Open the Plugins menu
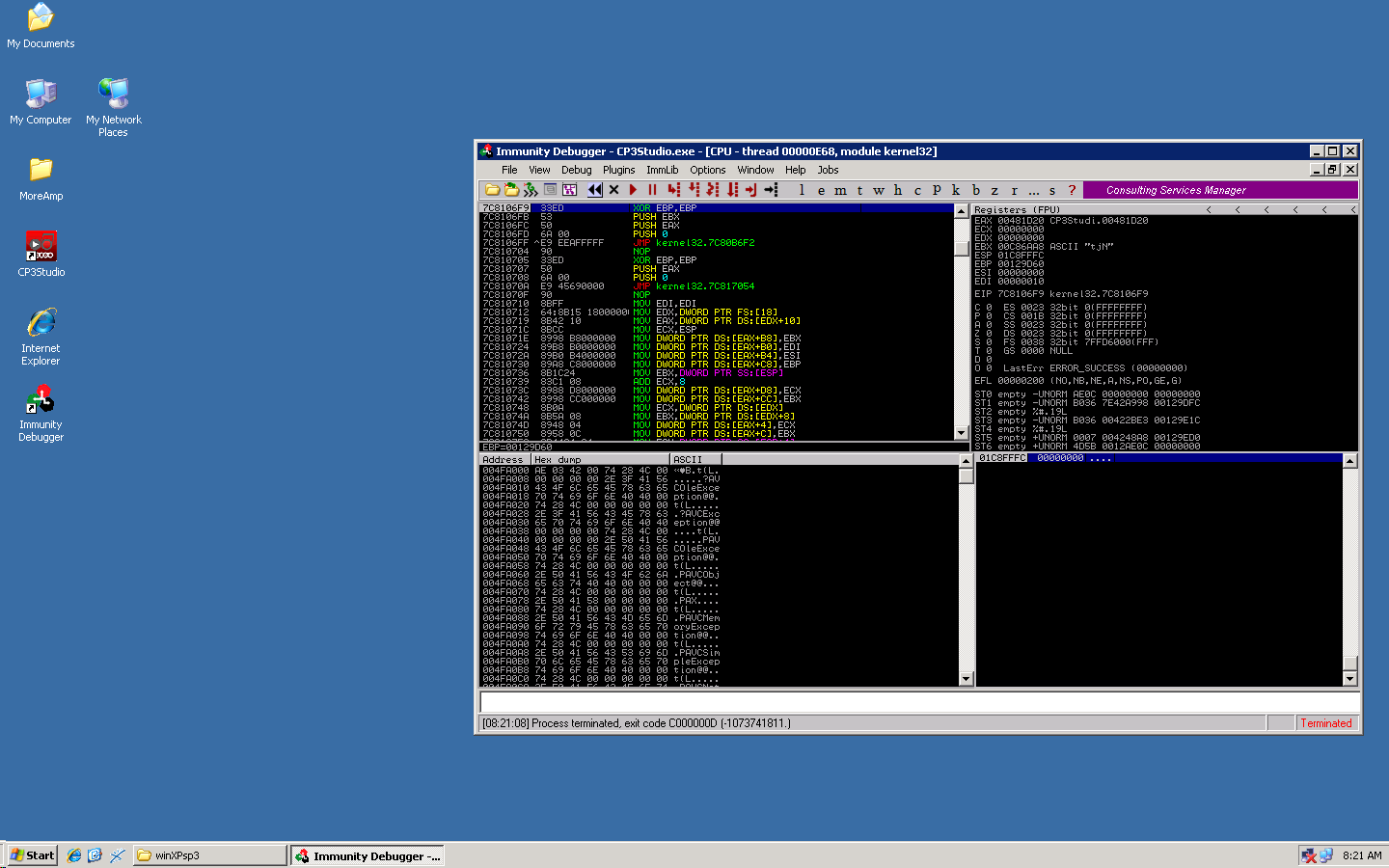The image size is (1389, 868). pyautogui.click(x=618, y=170)
